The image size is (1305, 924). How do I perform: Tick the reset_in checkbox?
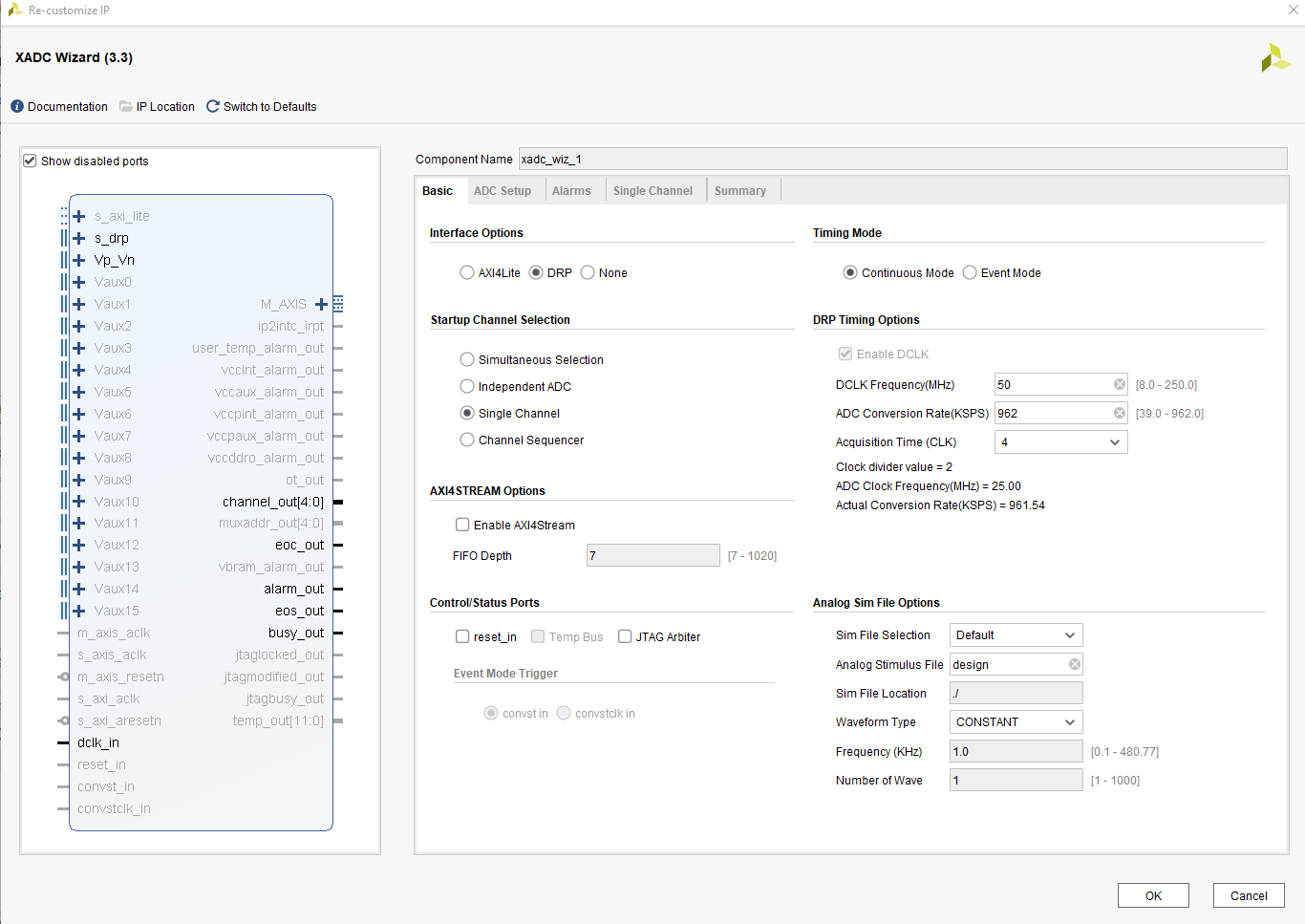click(x=462, y=636)
